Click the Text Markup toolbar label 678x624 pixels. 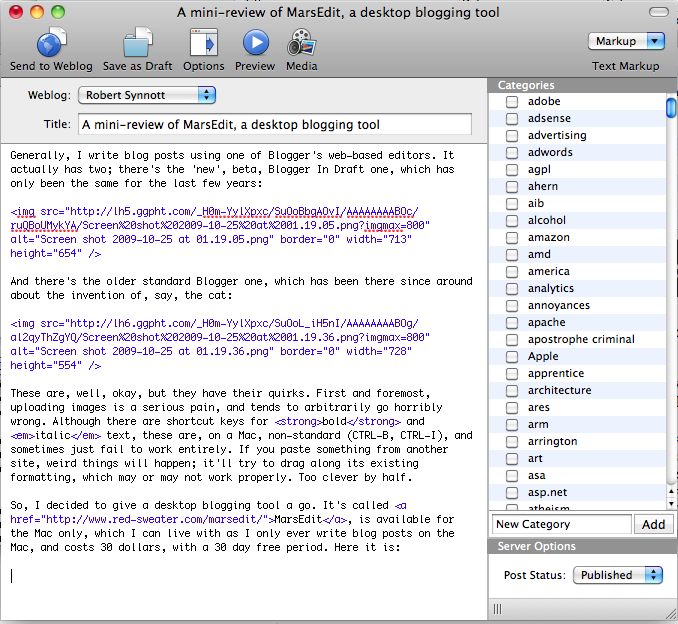pos(626,66)
